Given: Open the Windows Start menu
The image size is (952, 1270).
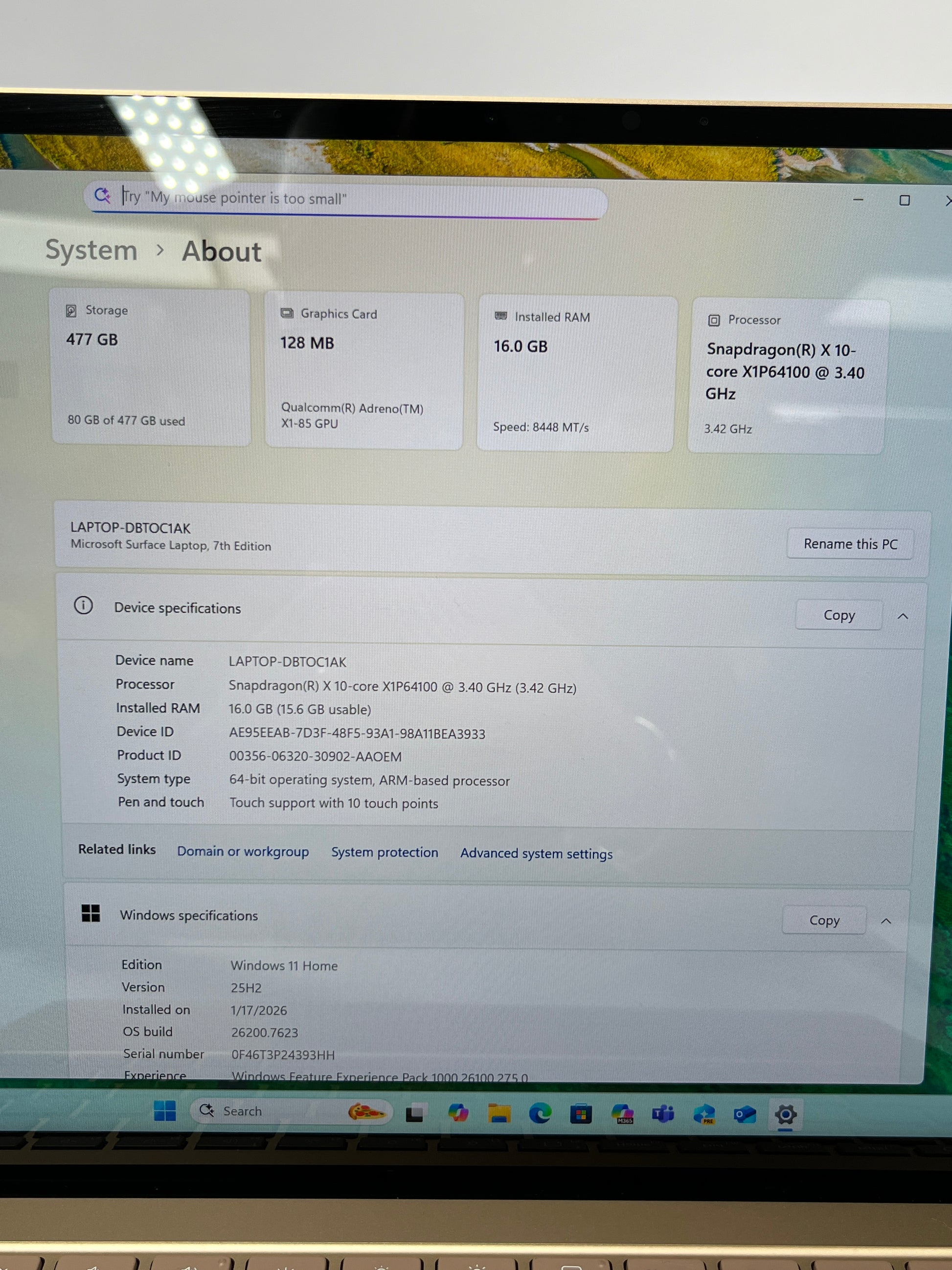Looking at the screenshot, I should click(165, 1111).
